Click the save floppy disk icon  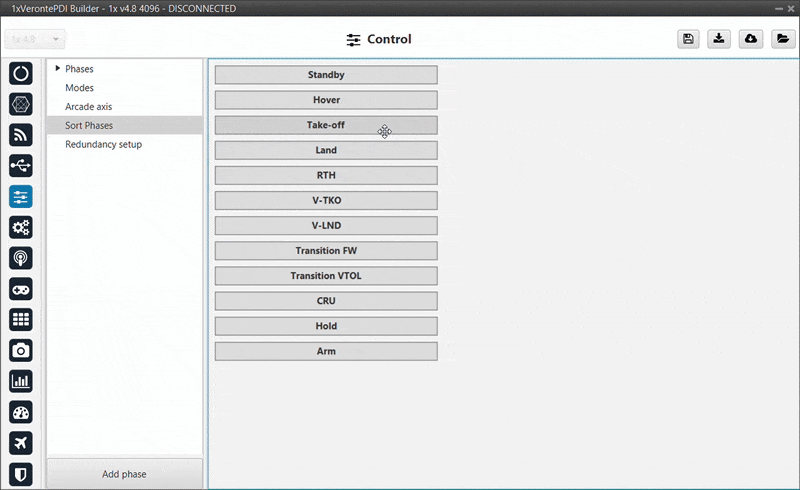click(688, 39)
